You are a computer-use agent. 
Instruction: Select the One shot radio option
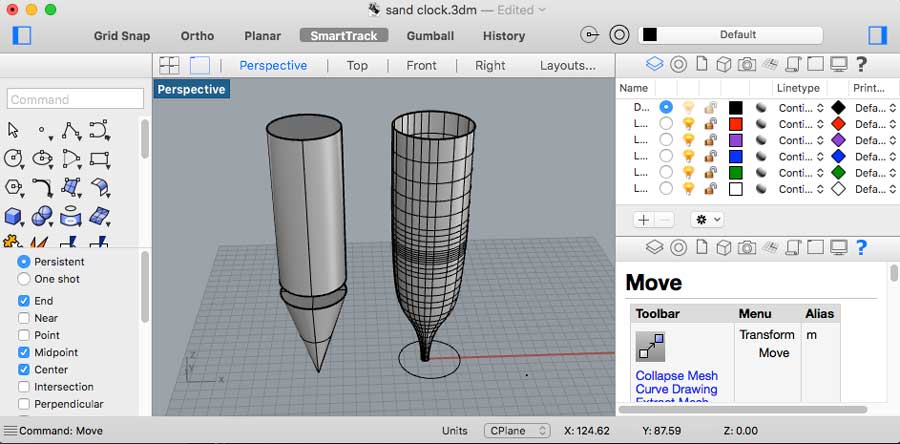pos(24,279)
